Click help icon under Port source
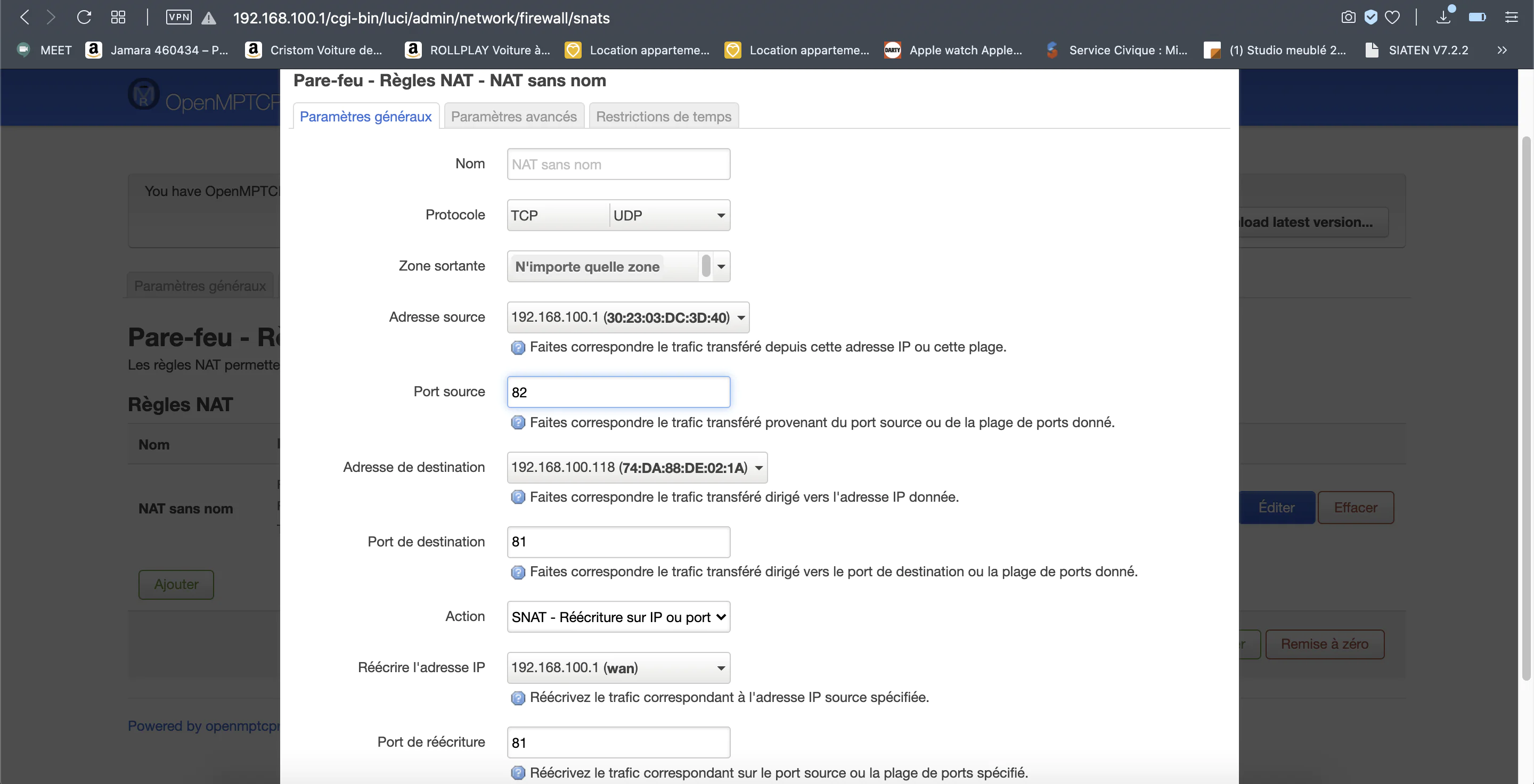Screen dimensions: 1534x784 pyautogui.click(x=518, y=423)
